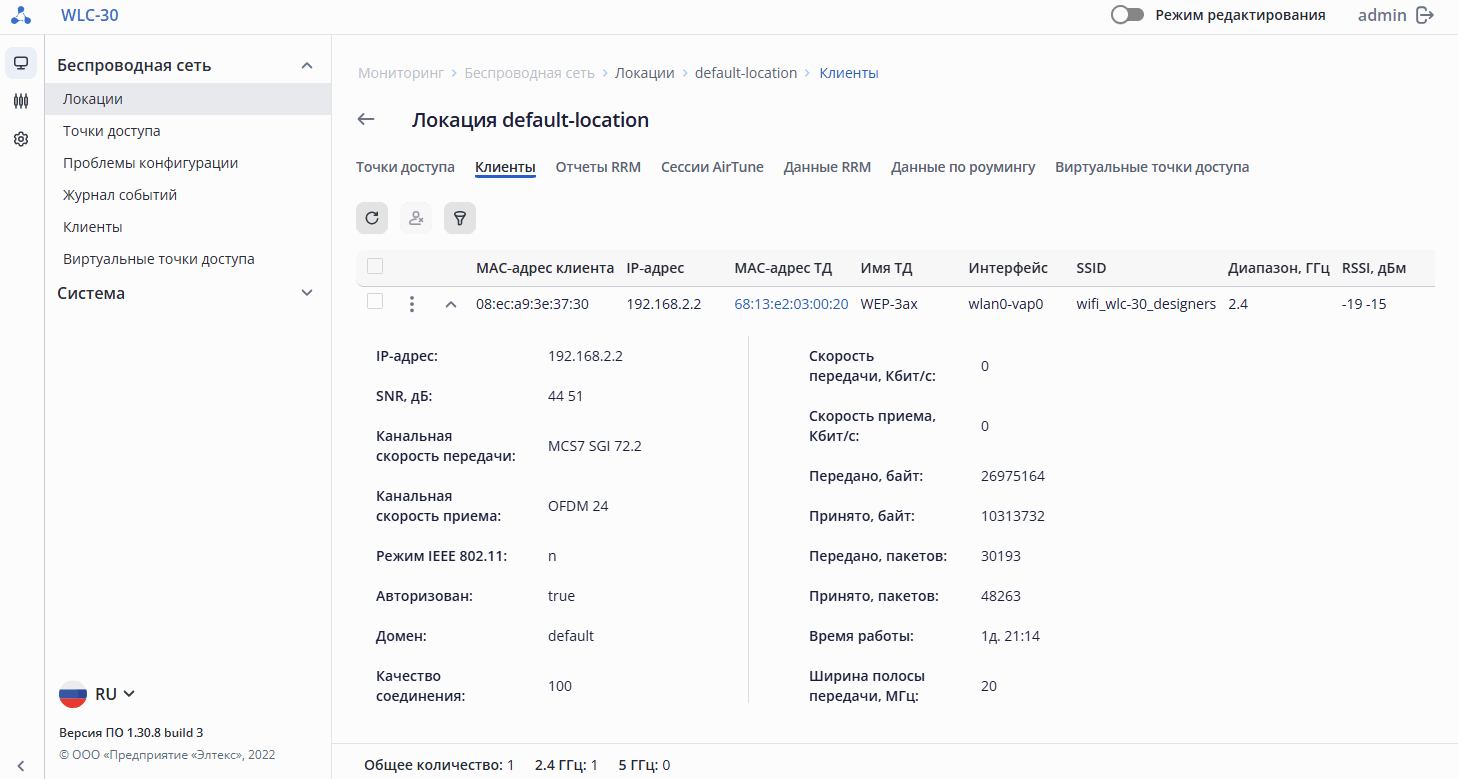
Task: Open the sliders configuration icon in left rail
Action: click(x=21, y=101)
